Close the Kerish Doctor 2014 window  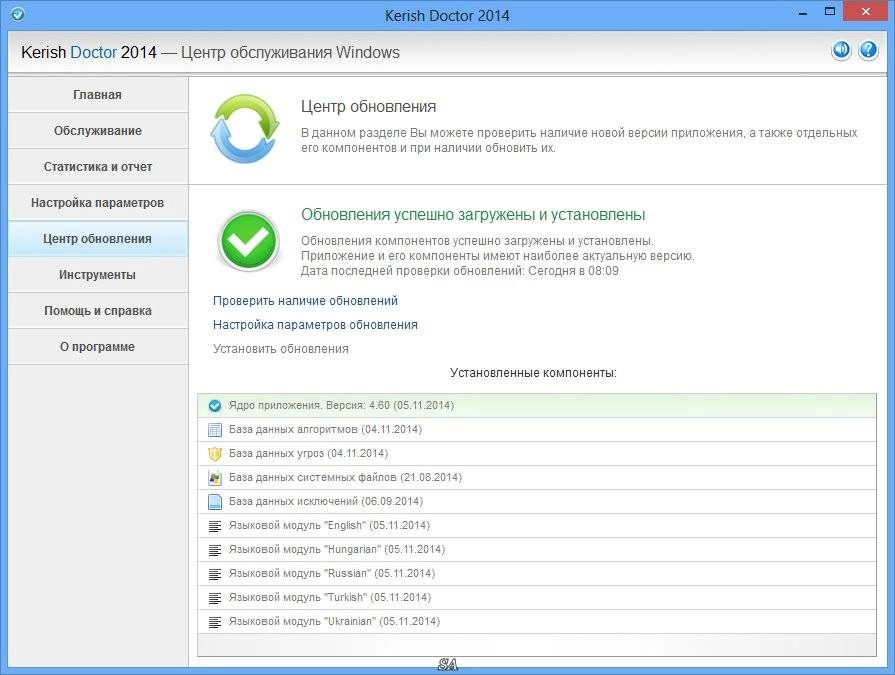[866, 11]
